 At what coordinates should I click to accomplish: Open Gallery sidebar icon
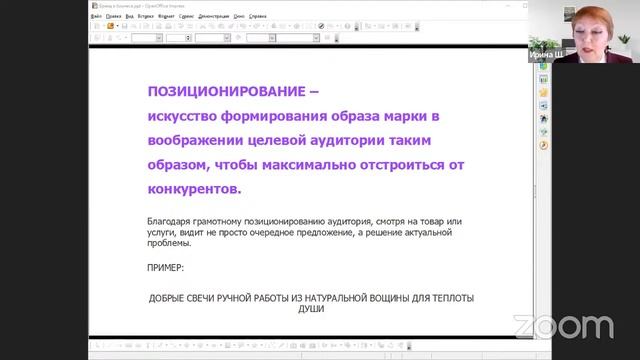click(x=543, y=132)
